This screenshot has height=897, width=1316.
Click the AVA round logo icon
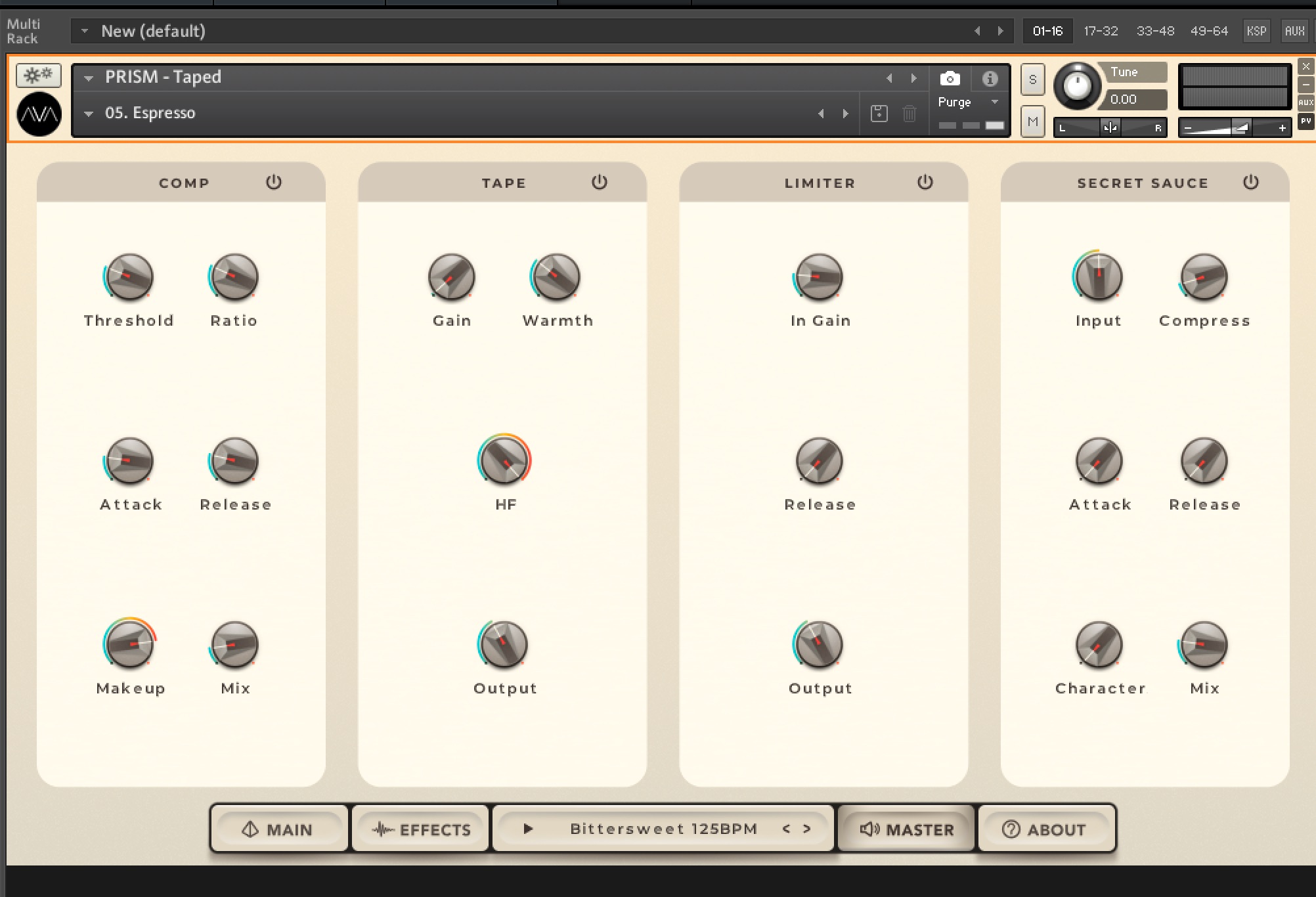pyautogui.click(x=39, y=115)
